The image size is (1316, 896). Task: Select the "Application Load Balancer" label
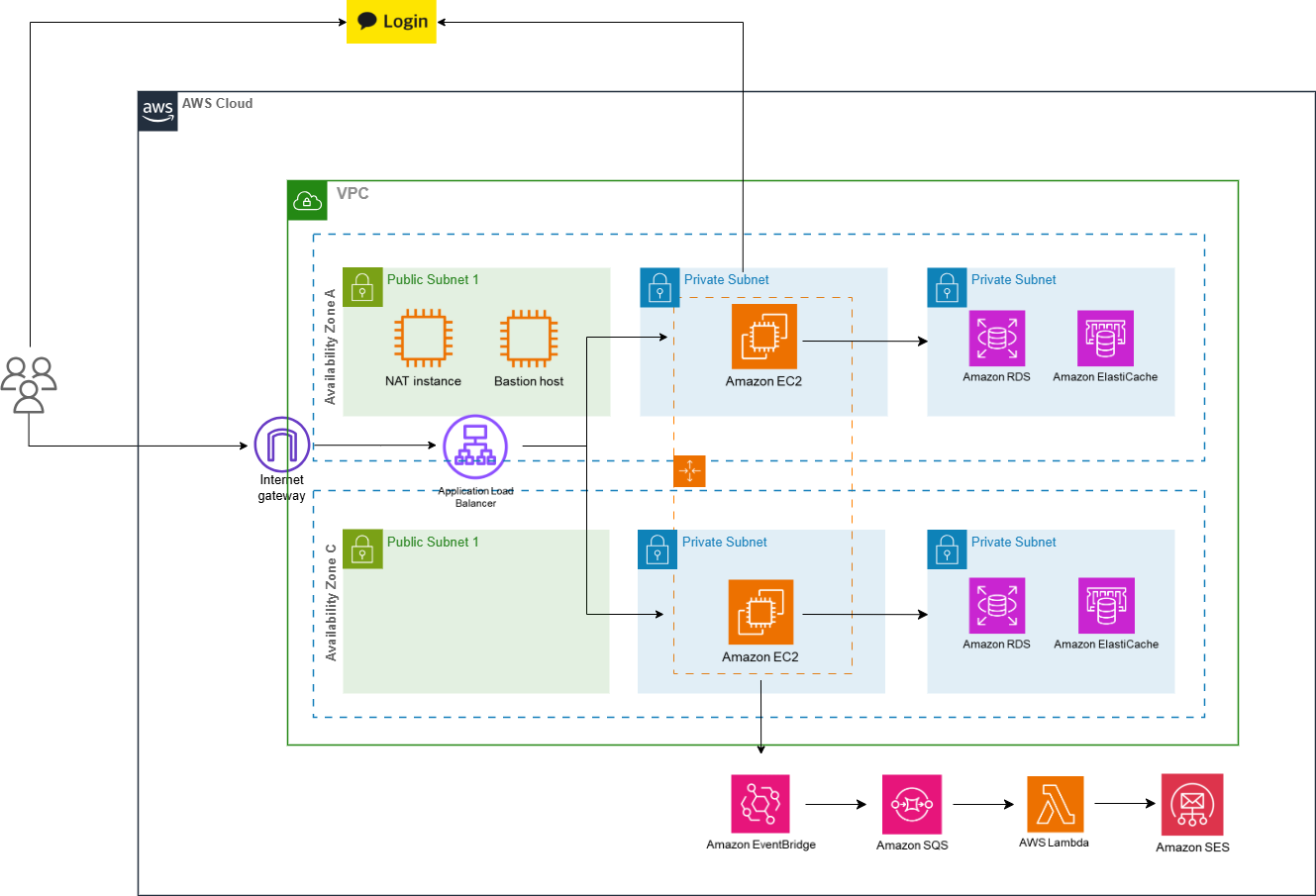[x=475, y=497]
